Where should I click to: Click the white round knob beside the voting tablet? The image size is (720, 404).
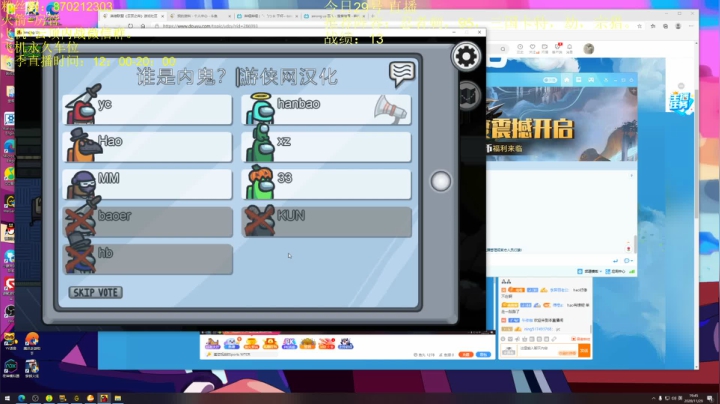pos(440,181)
